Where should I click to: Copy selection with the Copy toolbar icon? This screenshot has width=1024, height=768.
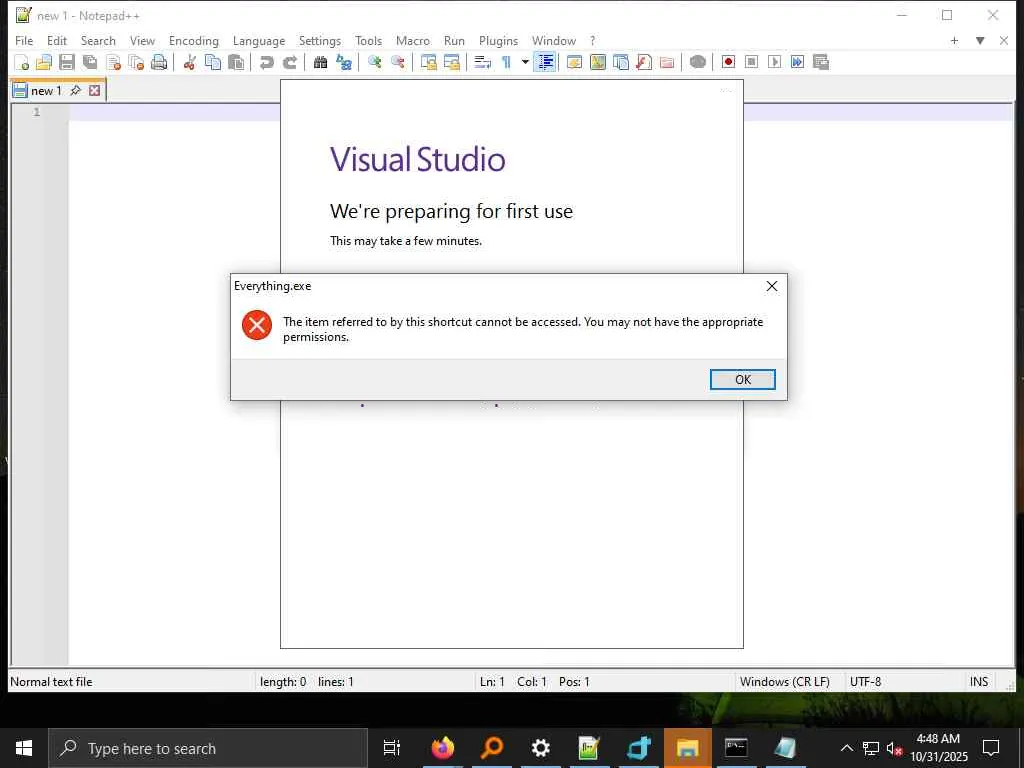tap(213, 62)
